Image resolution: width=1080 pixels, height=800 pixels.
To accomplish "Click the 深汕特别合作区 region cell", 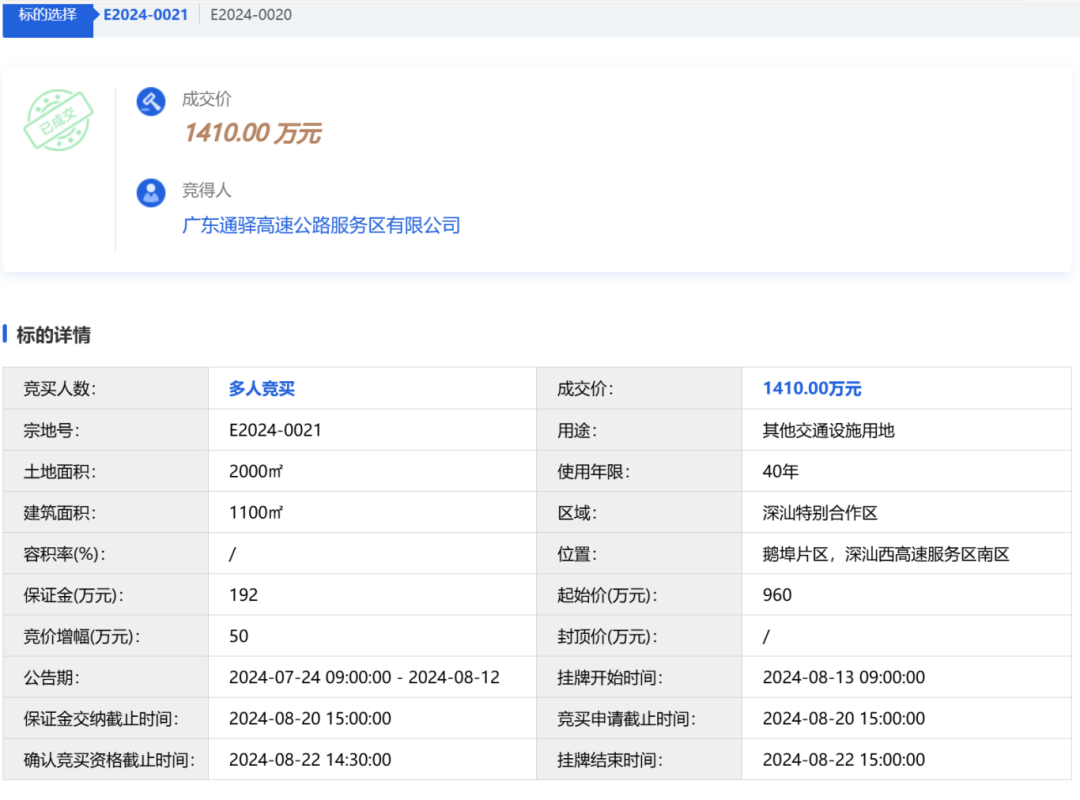I will [x=820, y=513].
